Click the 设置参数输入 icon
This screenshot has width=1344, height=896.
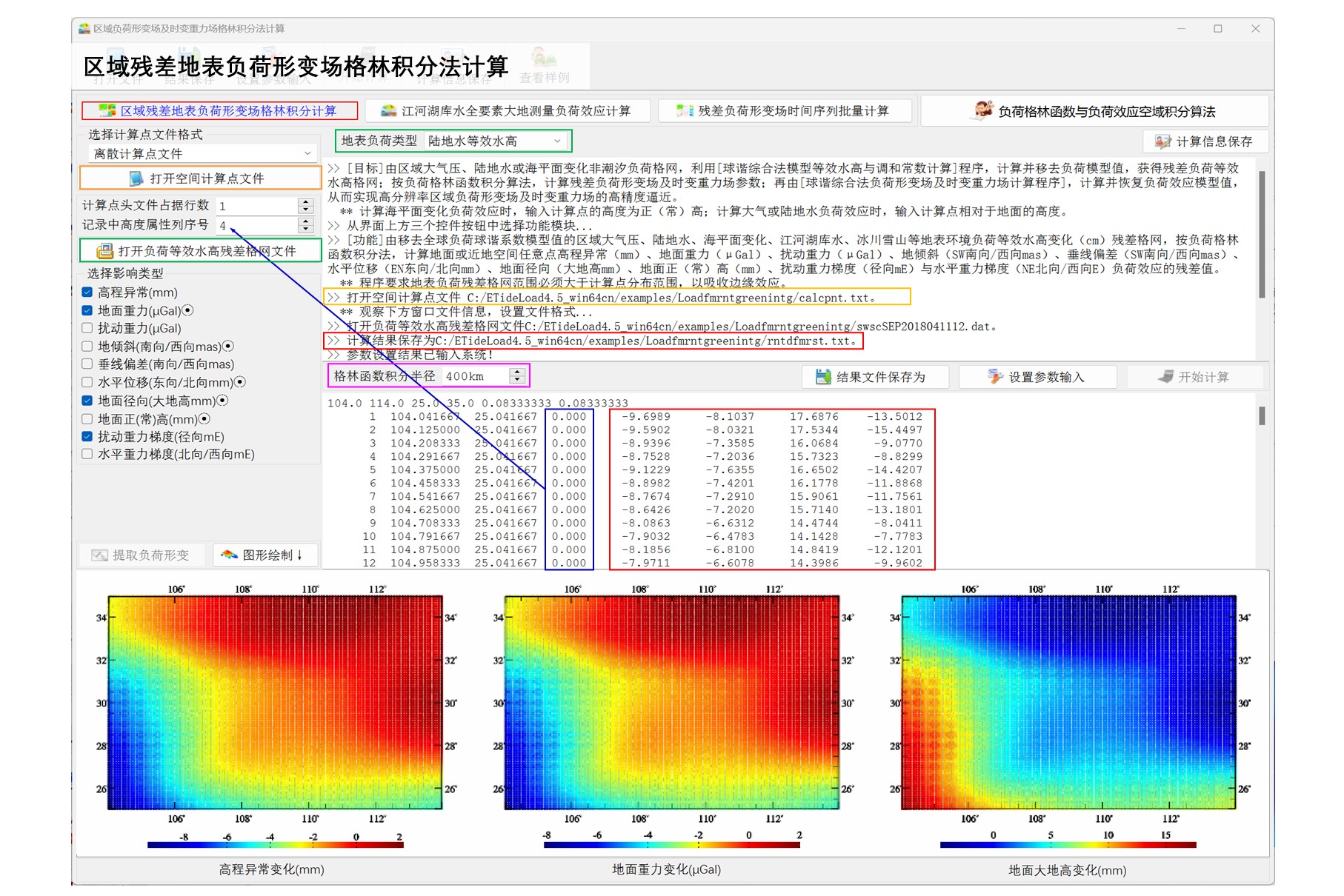[995, 377]
